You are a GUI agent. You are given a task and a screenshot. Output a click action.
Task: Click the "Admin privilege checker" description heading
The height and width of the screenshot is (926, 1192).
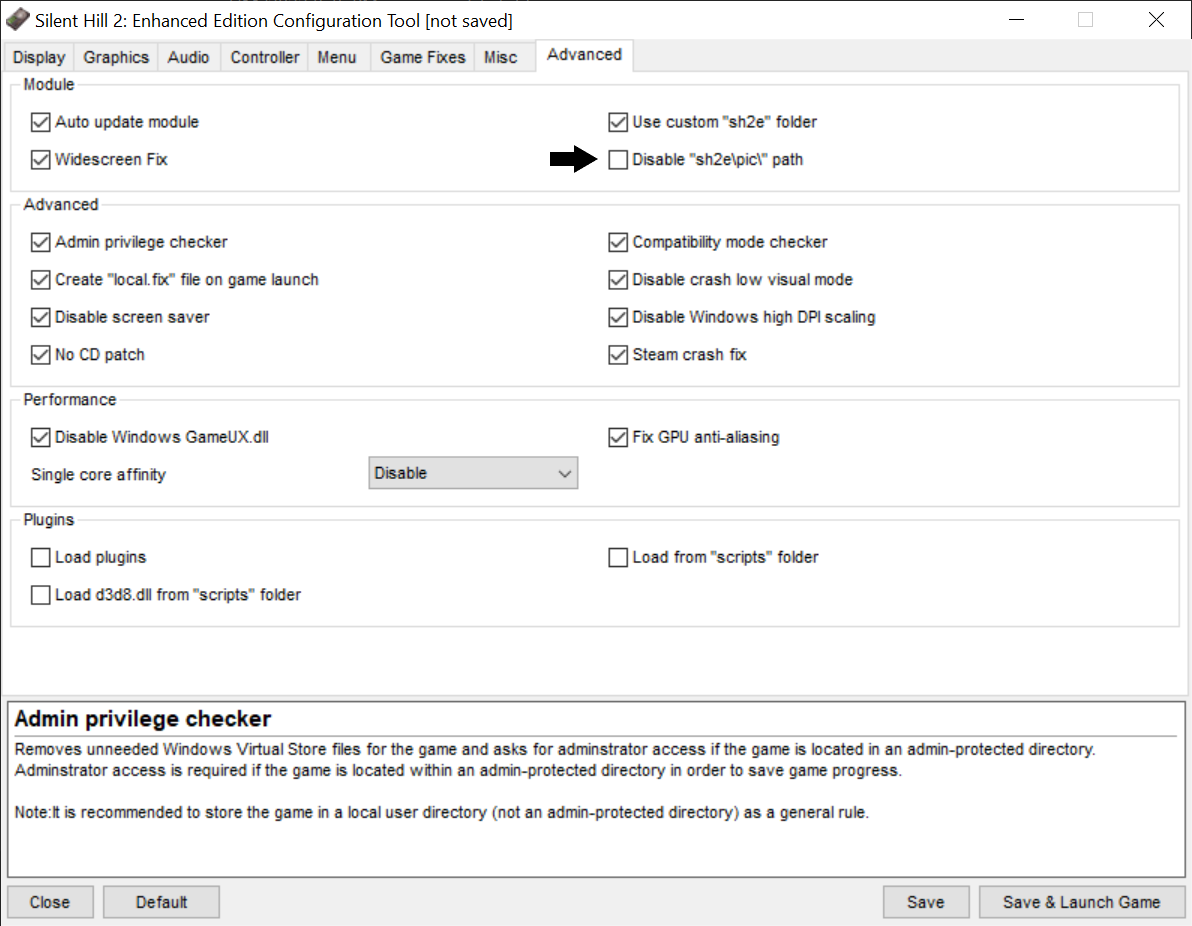143,718
